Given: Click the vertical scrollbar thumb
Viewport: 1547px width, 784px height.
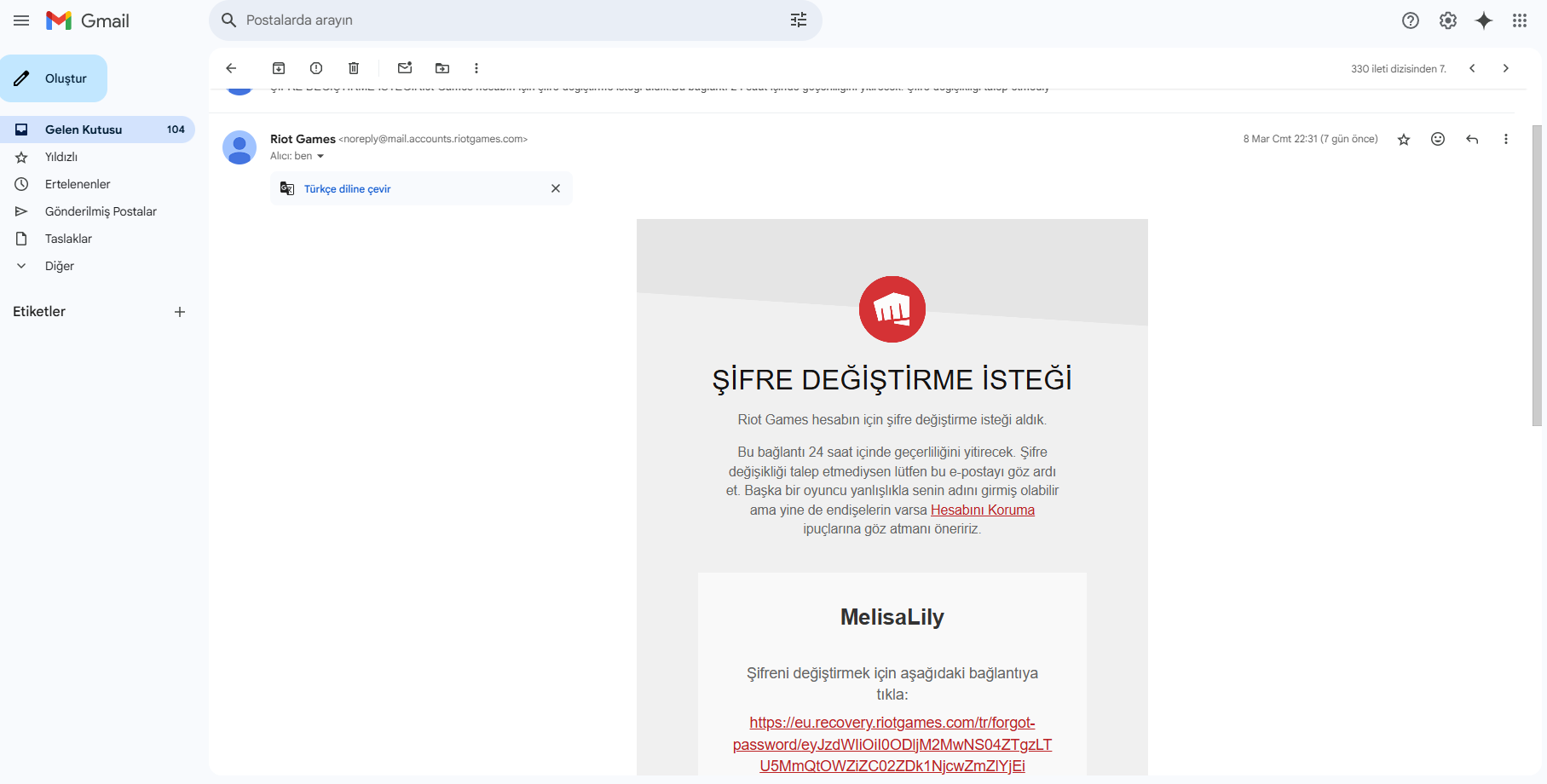Looking at the screenshot, I should (1537, 275).
